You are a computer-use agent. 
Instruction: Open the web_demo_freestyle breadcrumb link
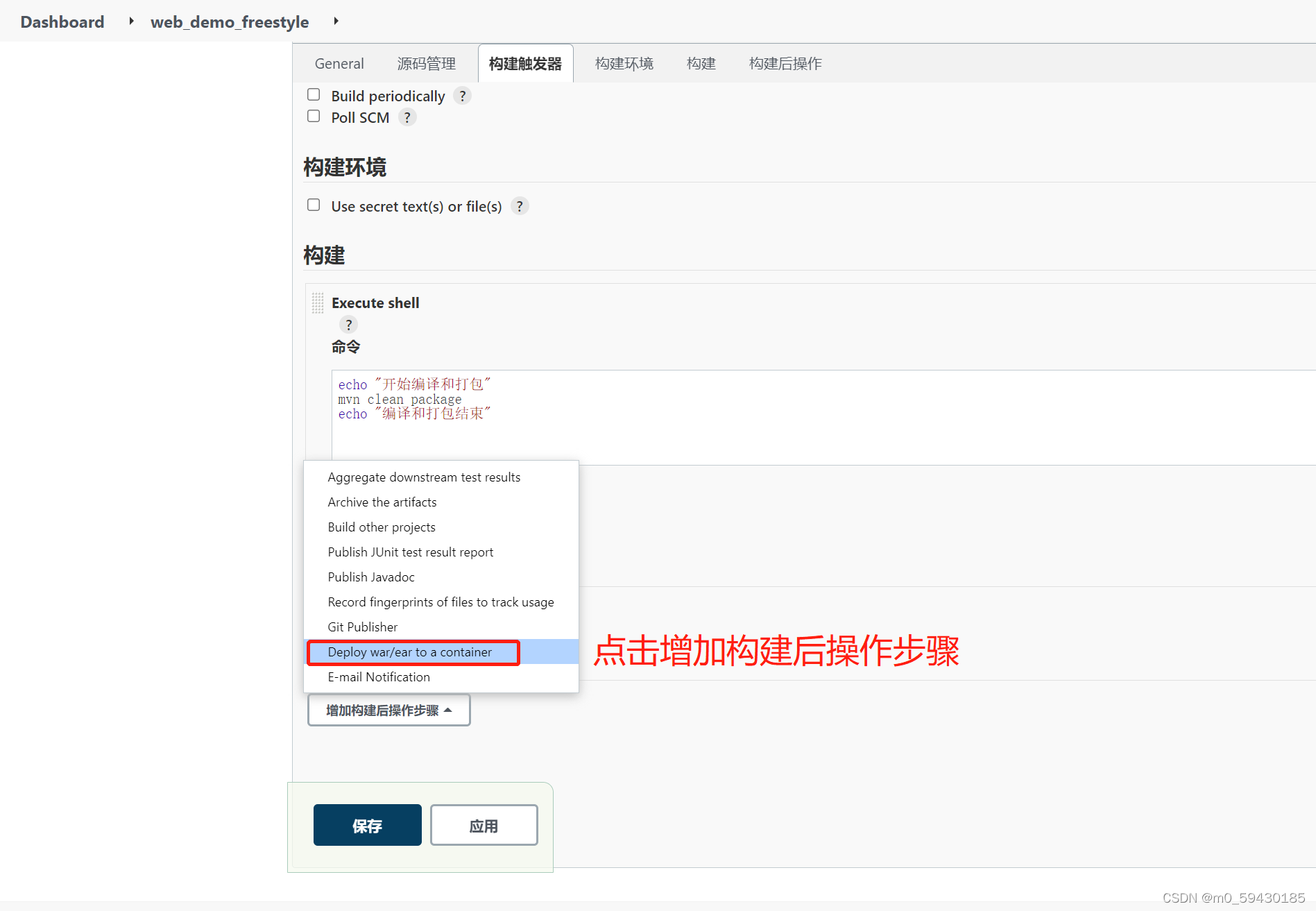pos(230,22)
